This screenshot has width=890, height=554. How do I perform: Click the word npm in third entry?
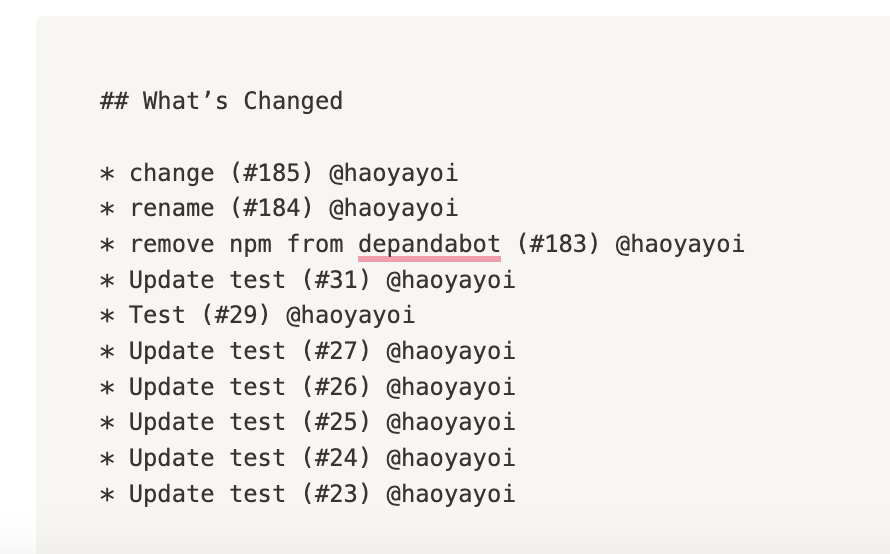(x=250, y=246)
